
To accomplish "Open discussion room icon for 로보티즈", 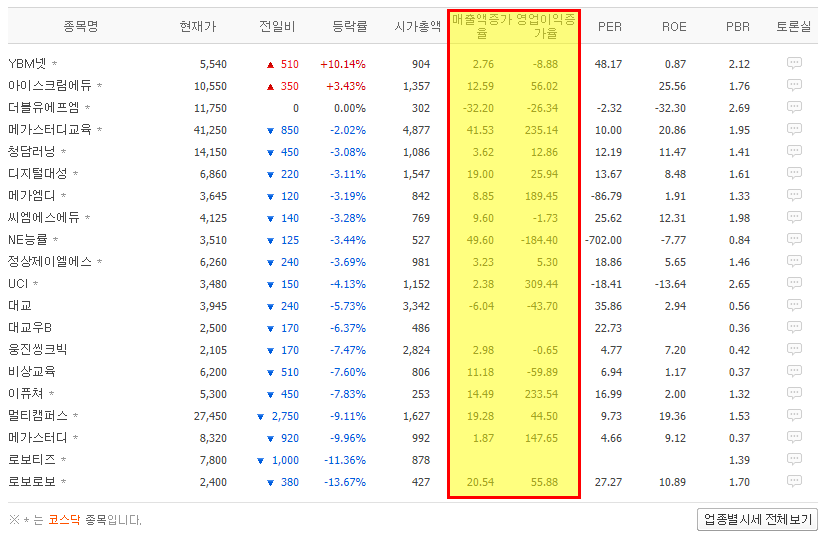I will pyautogui.click(x=794, y=460).
